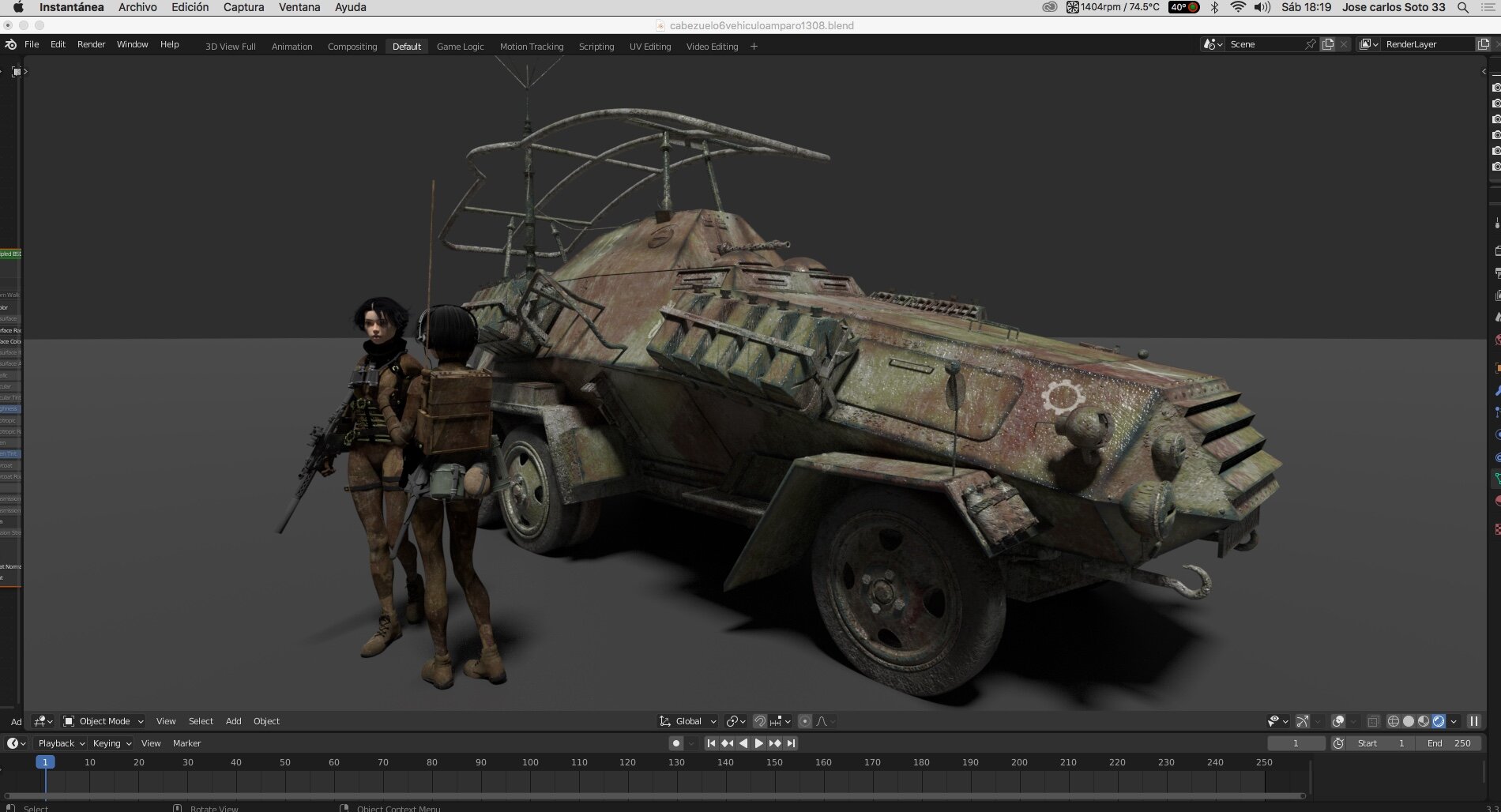Select material preview shading mode
This screenshot has height=812, width=1501.
(x=1424, y=721)
